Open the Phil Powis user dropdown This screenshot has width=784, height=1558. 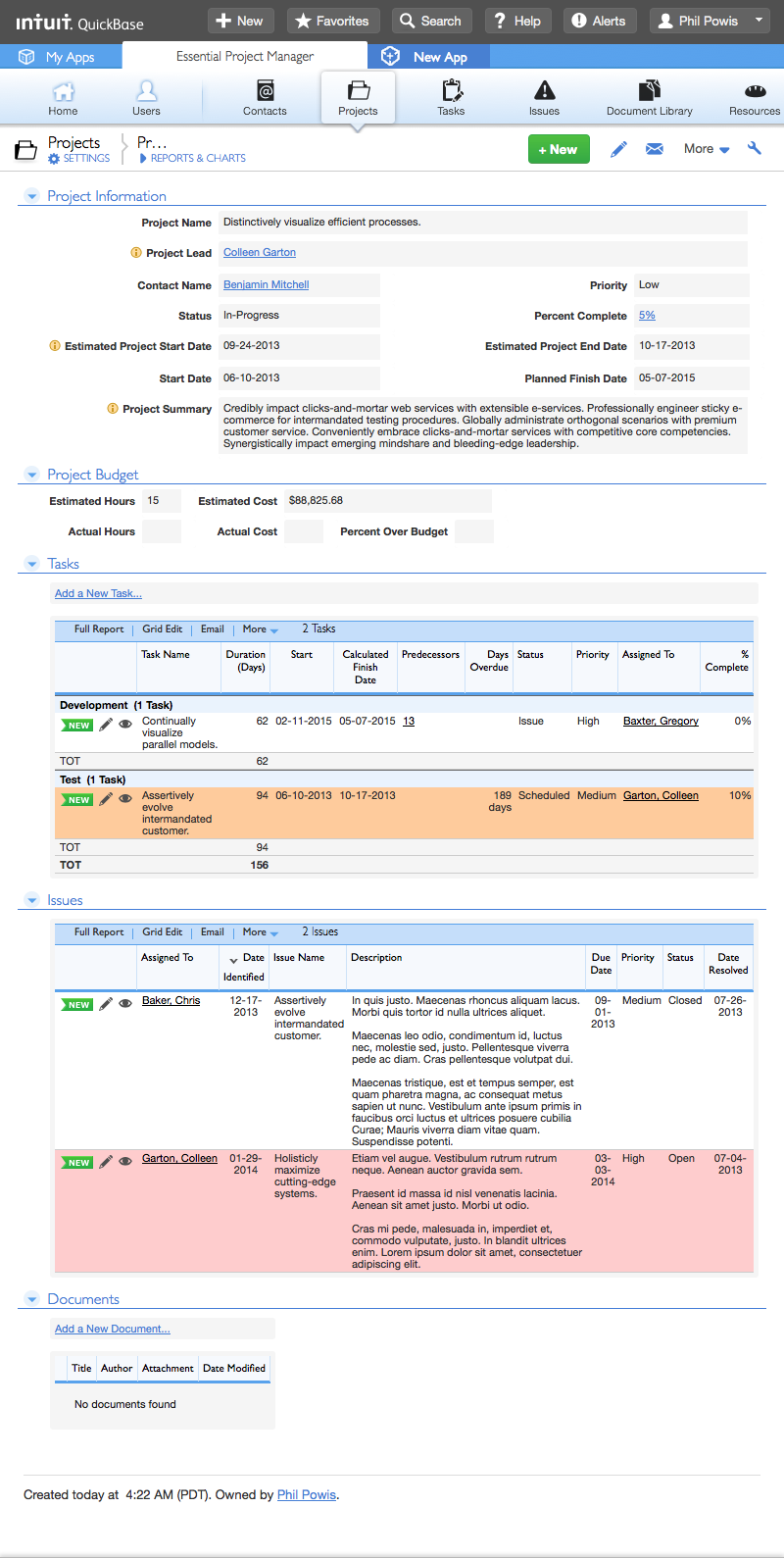pyautogui.click(x=710, y=21)
